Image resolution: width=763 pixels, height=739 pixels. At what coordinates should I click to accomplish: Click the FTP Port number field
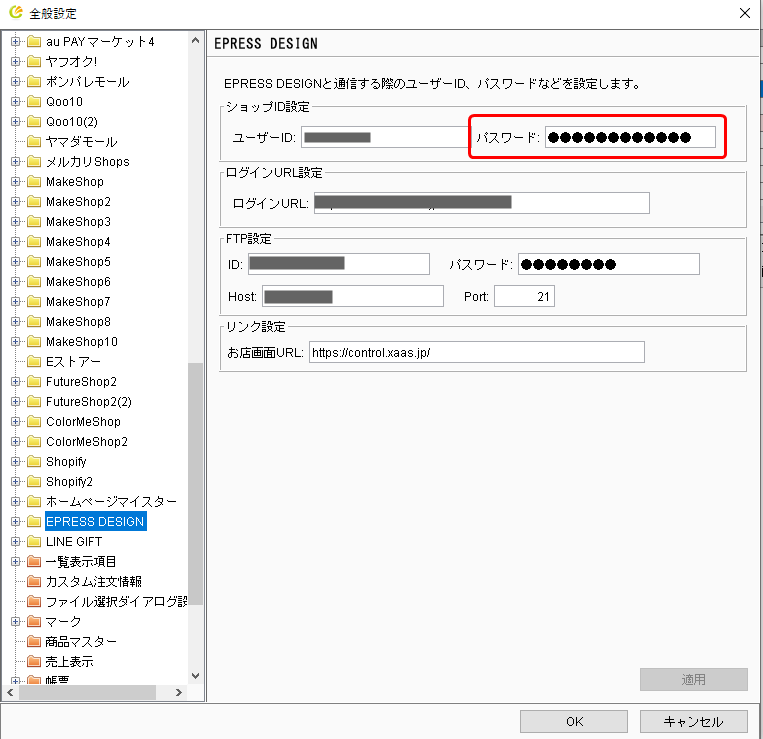(x=524, y=296)
